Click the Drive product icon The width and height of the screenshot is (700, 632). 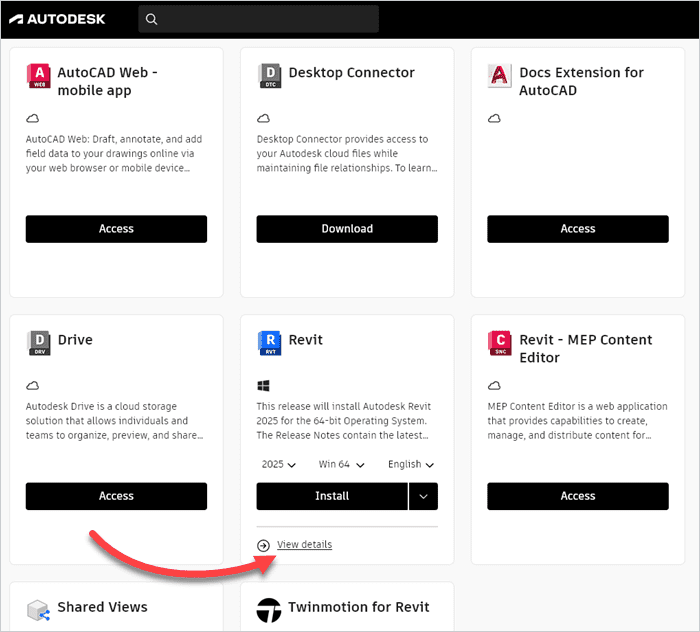(39, 343)
